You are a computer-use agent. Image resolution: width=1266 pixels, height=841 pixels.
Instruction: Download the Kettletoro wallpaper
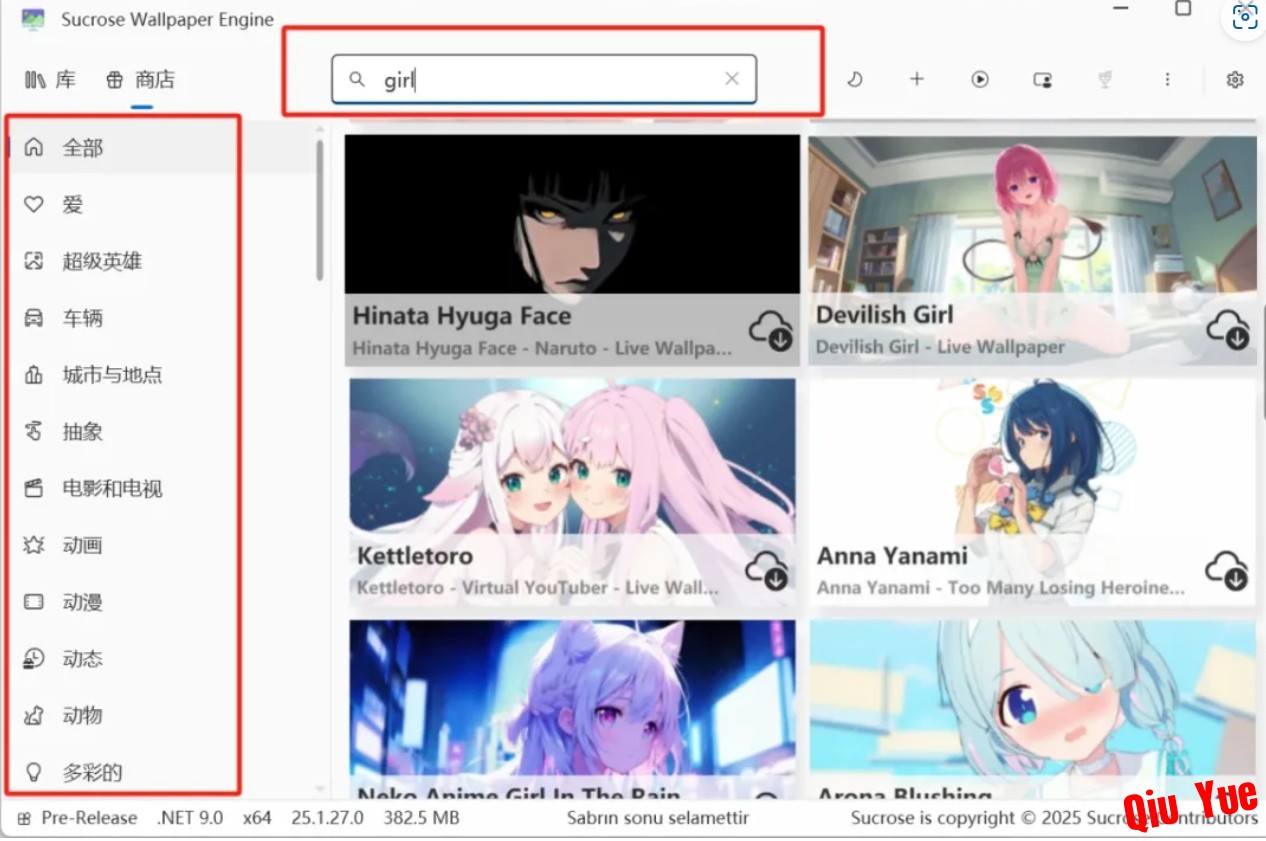tap(767, 571)
